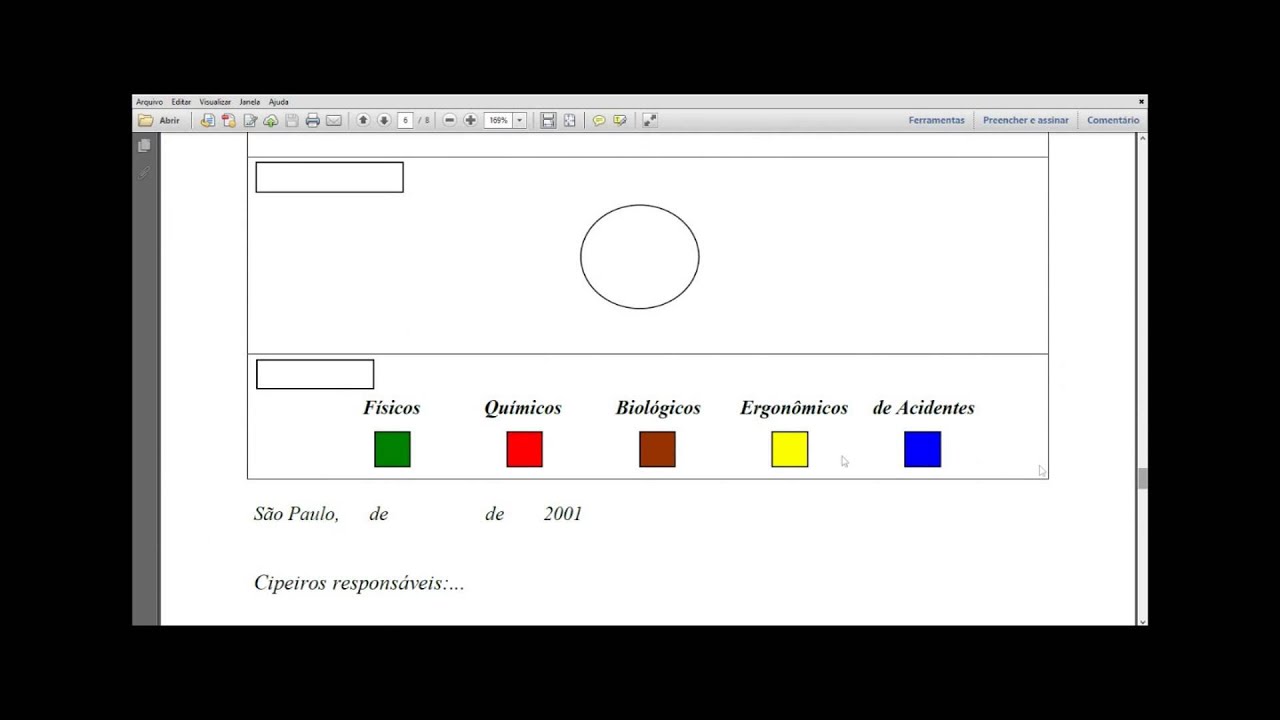
Task: Click the brown Biológicos color square
Action: pyautogui.click(x=657, y=449)
